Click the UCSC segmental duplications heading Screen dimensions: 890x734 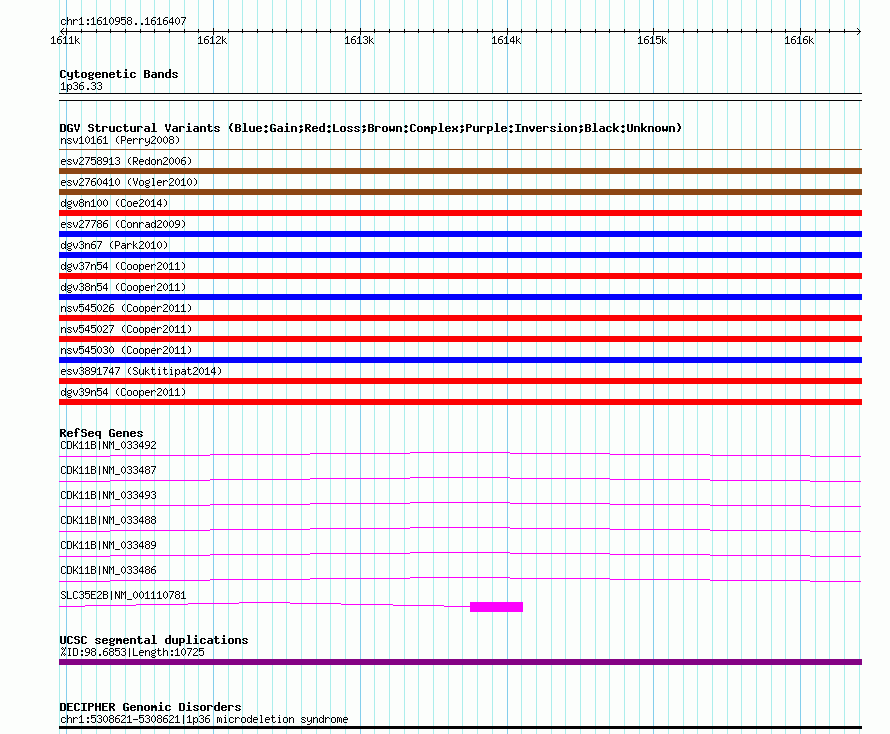[154, 640]
